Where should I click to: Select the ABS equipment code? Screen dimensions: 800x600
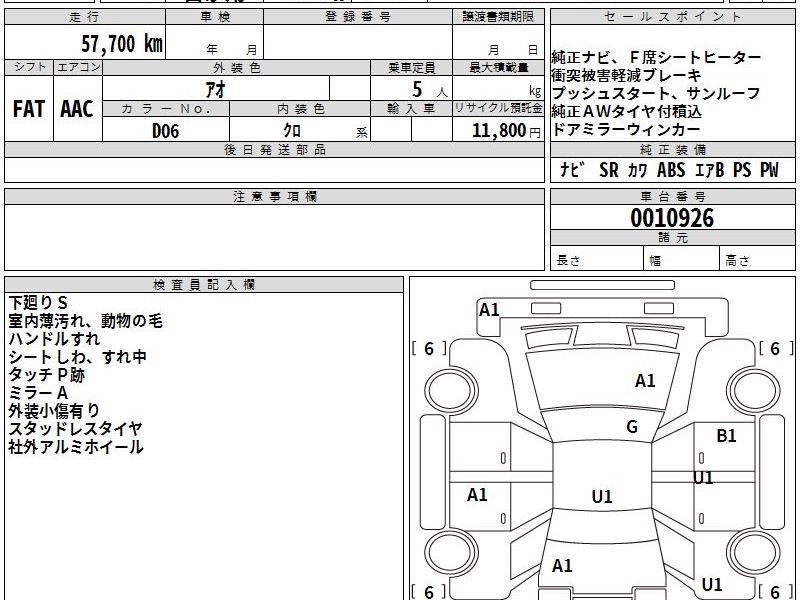[671, 170]
